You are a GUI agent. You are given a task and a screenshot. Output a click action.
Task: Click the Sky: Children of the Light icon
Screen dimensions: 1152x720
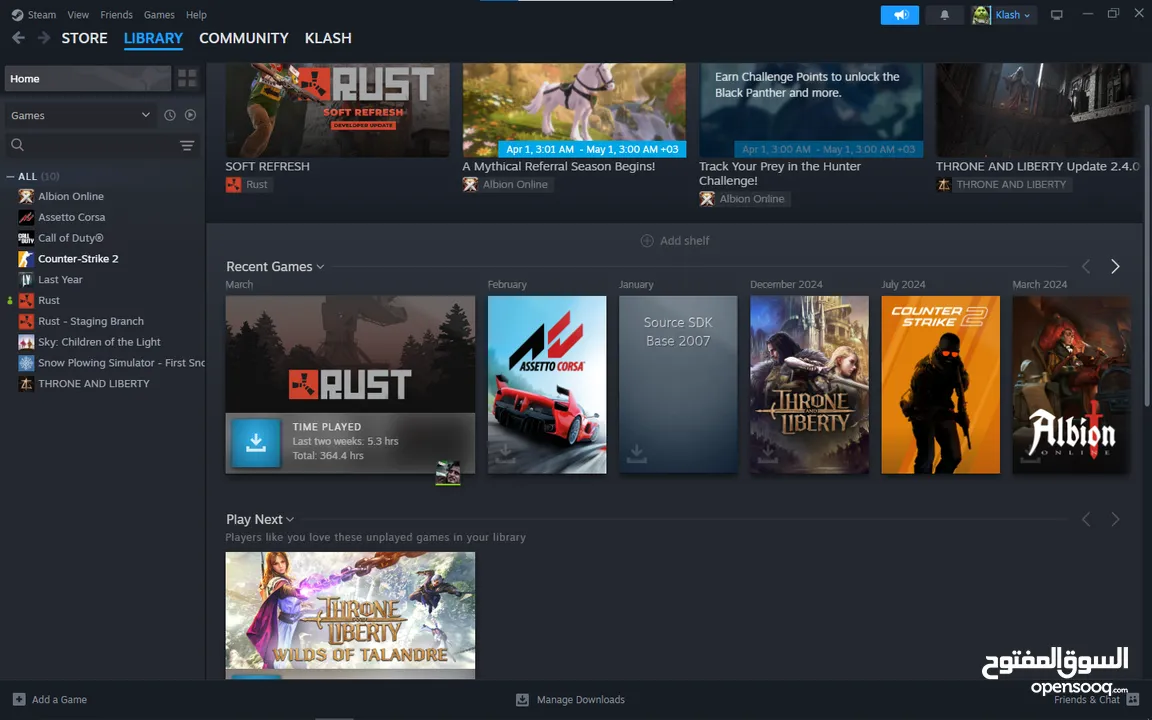[26, 342]
